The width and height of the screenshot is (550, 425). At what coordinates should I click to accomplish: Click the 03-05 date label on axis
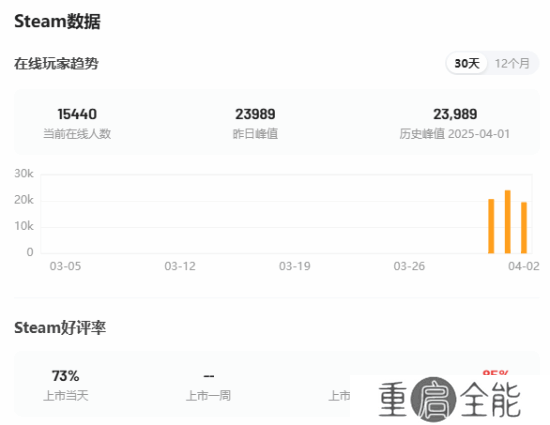pyautogui.click(x=65, y=266)
